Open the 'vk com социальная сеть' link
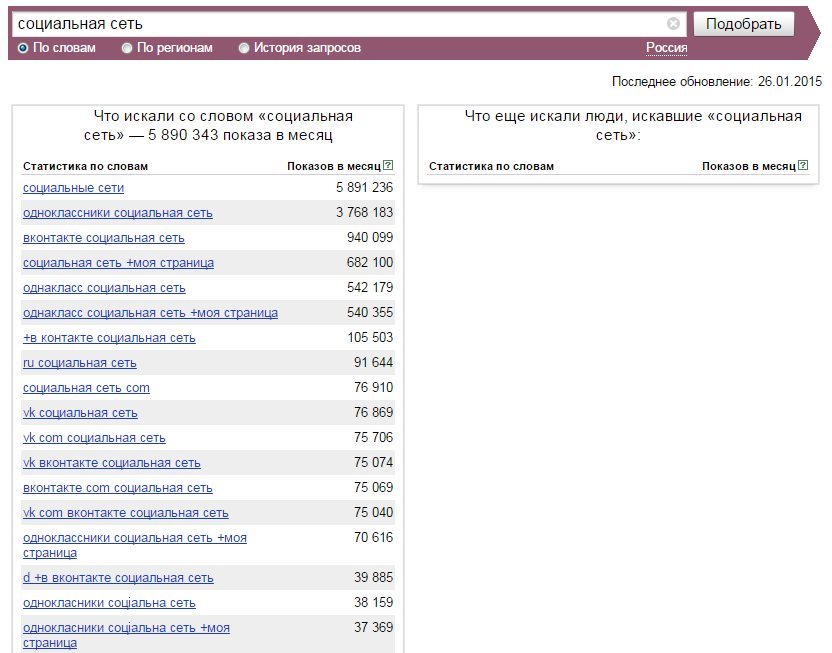The image size is (832, 653). (94, 438)
